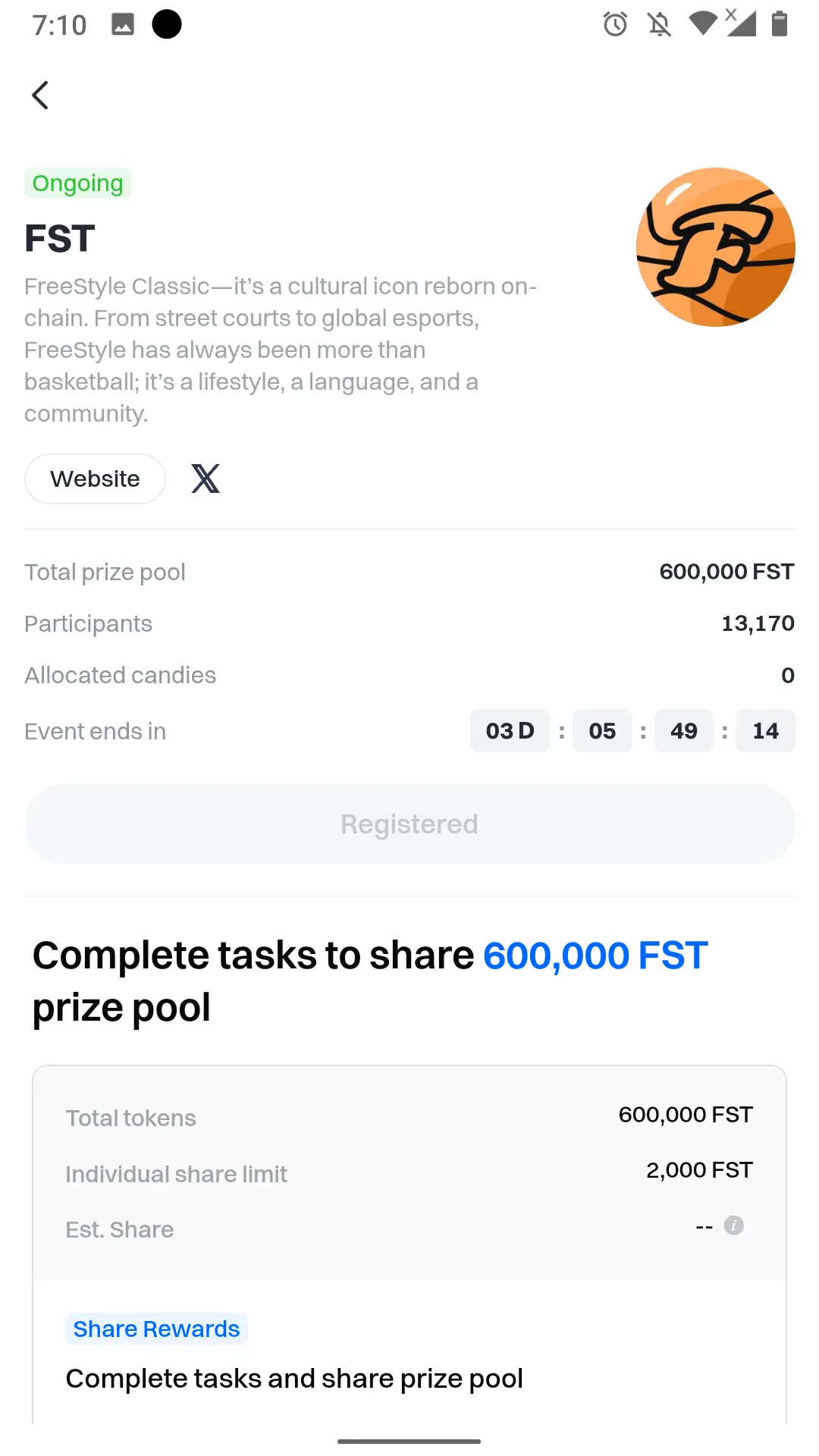Screen dimensions: 819x1456
Task: Tap the Complete tasks and share prize pool text
Action: pos(294,1379)
